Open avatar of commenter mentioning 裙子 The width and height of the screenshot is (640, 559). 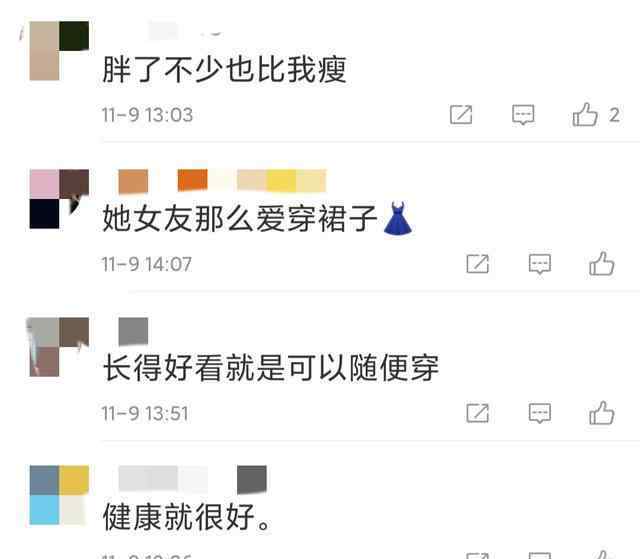click(59, 199)
